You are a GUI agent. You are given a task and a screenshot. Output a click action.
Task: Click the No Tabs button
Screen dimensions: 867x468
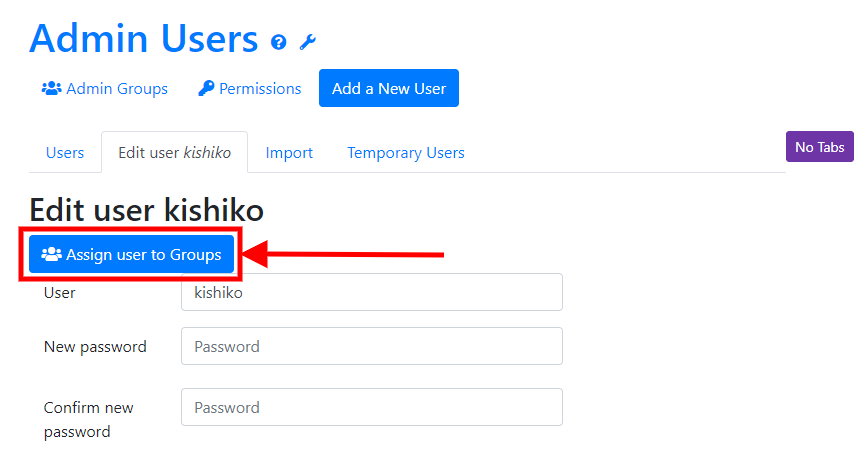click(819, 147)
